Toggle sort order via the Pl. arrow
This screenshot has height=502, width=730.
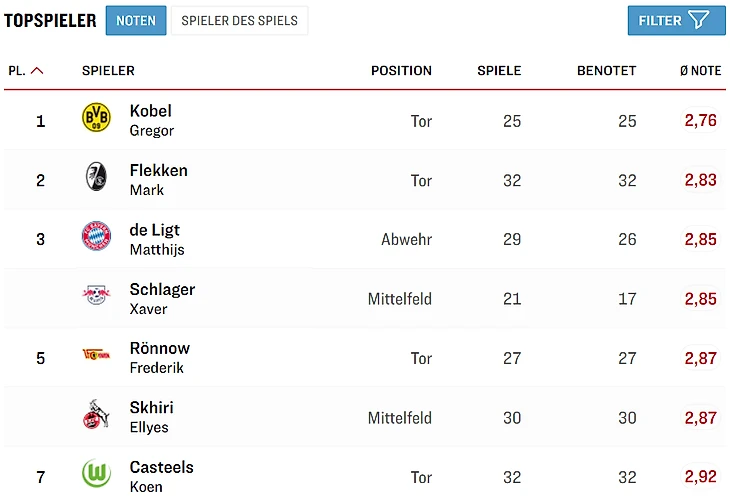point(38,71)
